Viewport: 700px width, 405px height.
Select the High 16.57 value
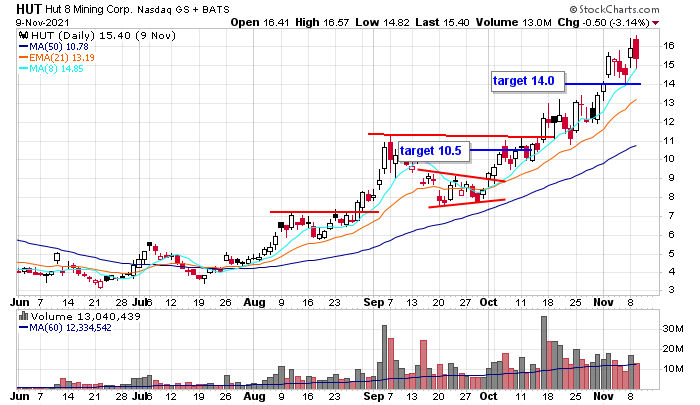[x=322, y=22]
